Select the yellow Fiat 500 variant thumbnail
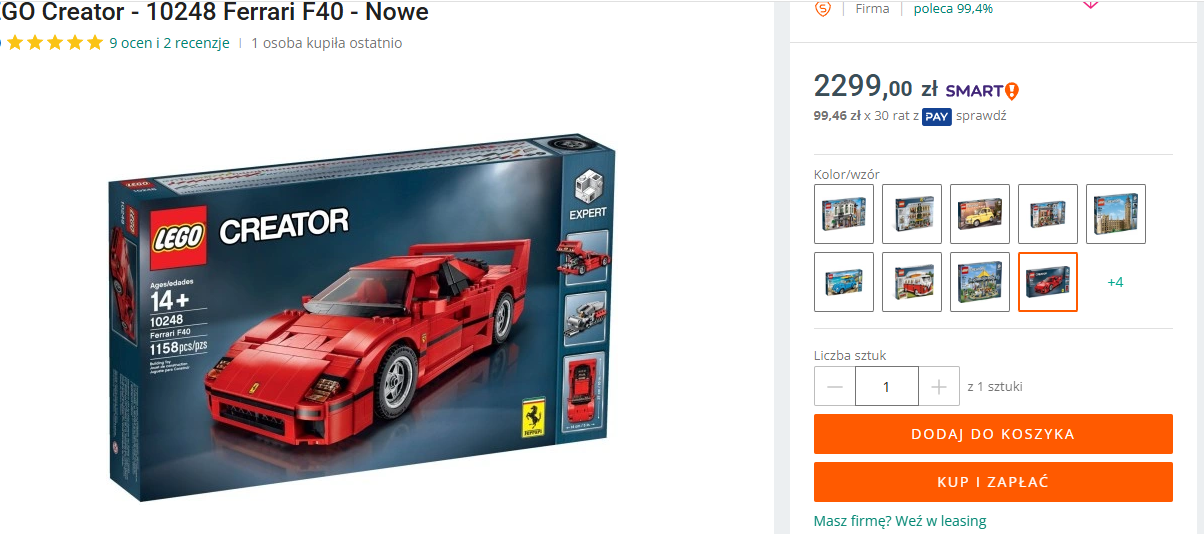This screenshot has height=537, width=1204. (980, 214)
